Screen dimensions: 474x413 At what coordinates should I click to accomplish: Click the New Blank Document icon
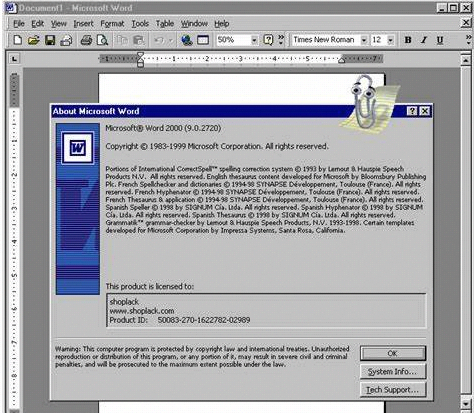point(17,40)
